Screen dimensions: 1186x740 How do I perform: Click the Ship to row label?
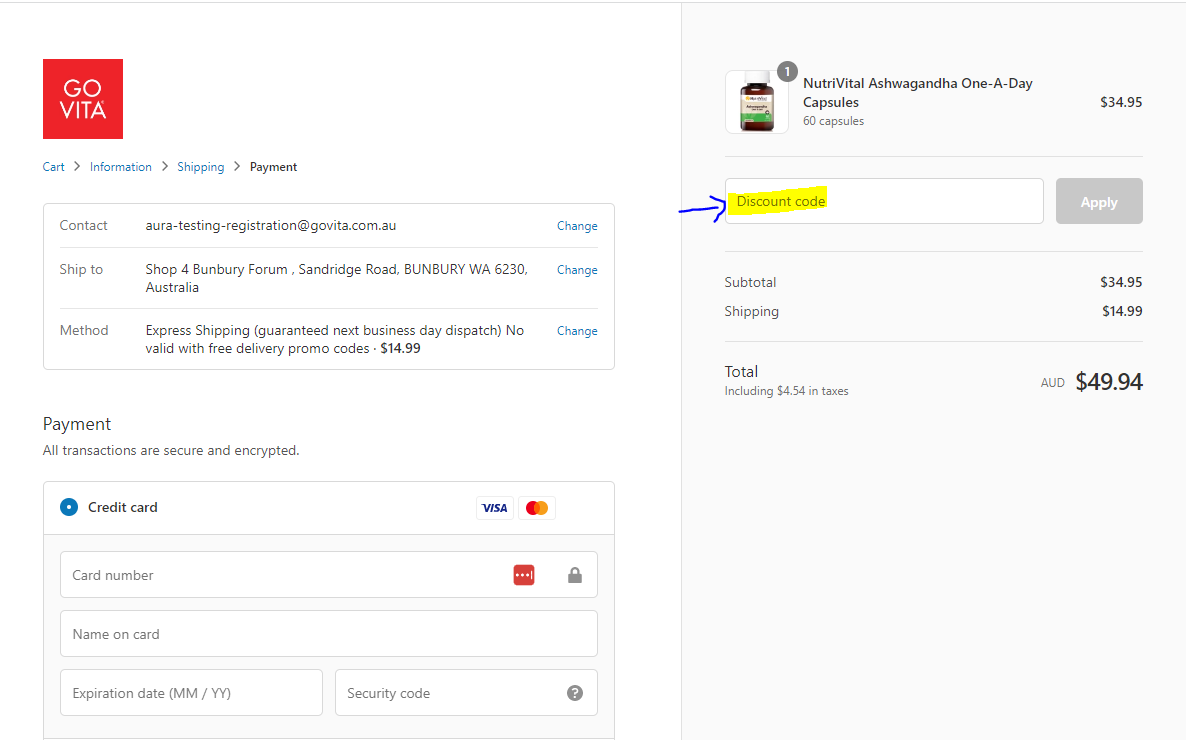81,269
